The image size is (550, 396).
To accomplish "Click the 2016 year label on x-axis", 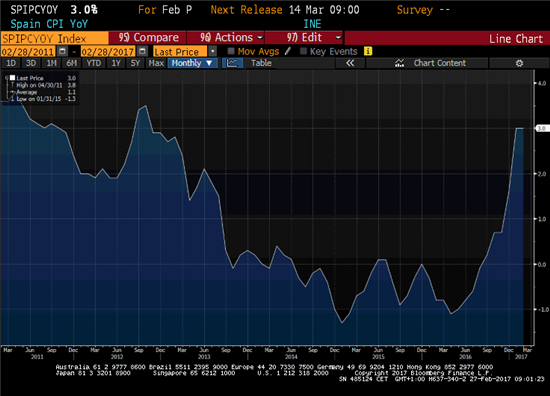I will 465,357.
